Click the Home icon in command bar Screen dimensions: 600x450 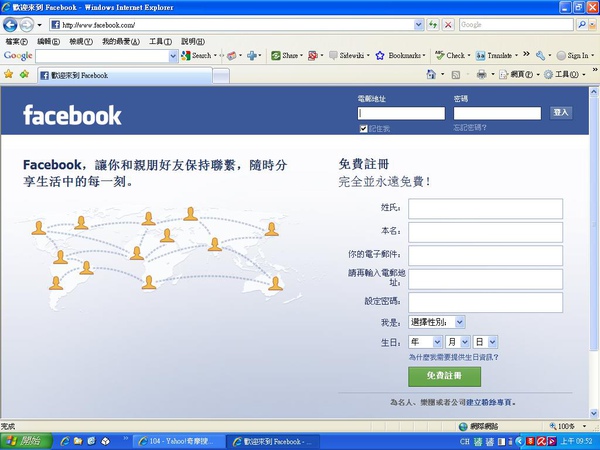coord(431,74)
